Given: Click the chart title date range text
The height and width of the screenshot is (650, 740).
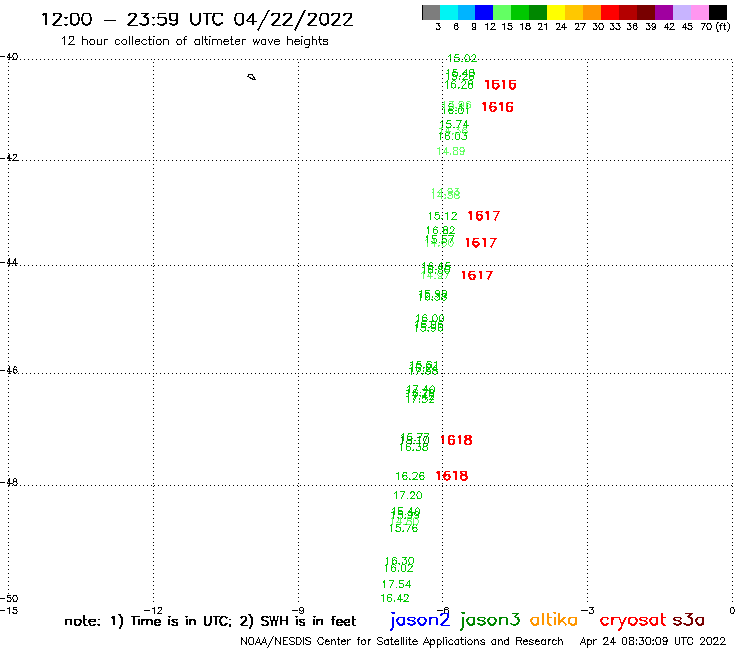Looking at the screenshot, I should tap(197, 20).
